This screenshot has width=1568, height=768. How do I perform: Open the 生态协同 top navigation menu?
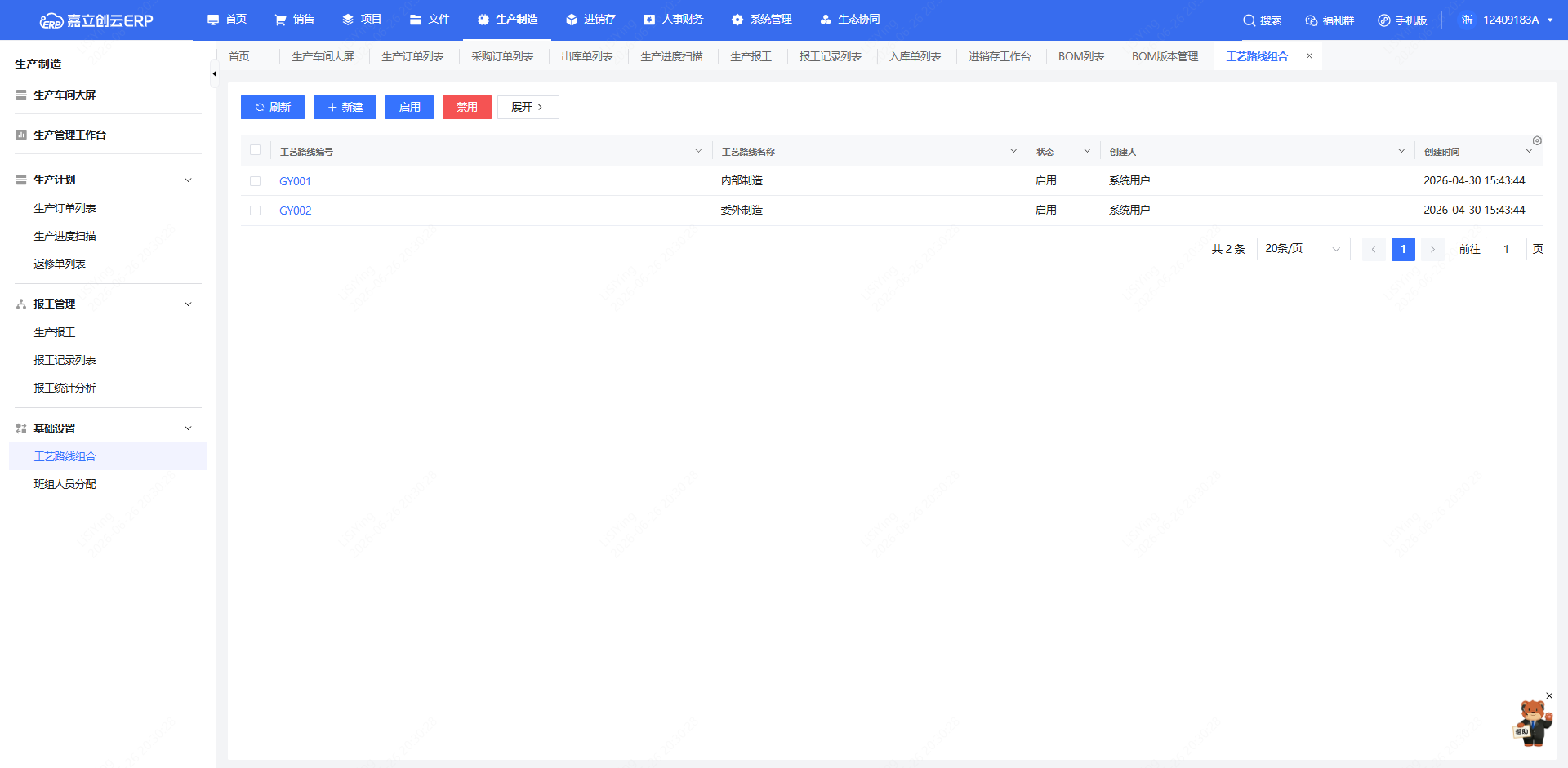[x=849, y=20]
